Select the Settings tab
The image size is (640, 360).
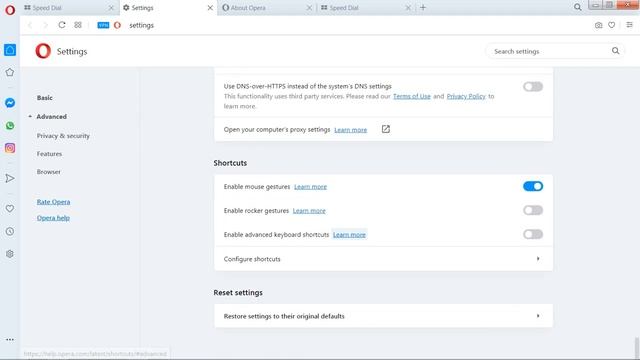point(168,7)
